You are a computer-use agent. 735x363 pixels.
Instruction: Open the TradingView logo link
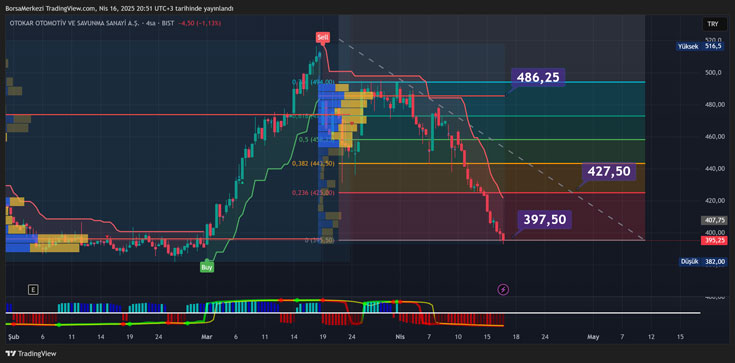30,354
